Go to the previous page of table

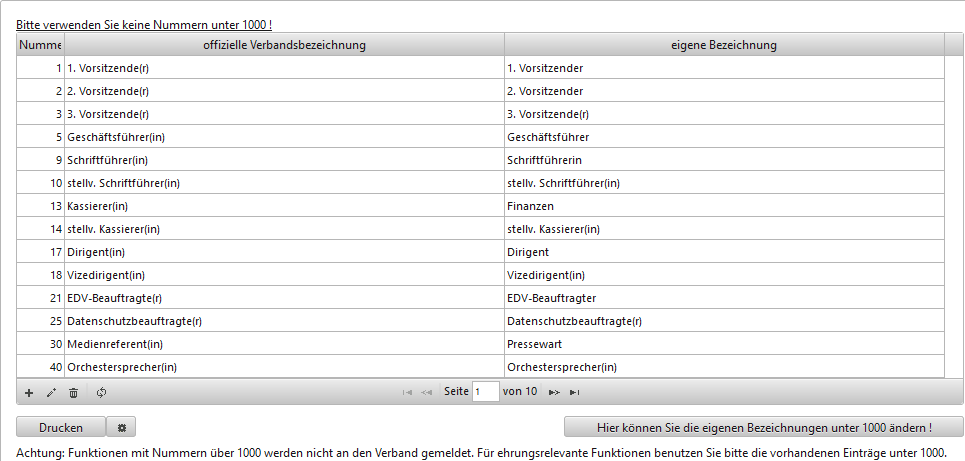(427, 393)
